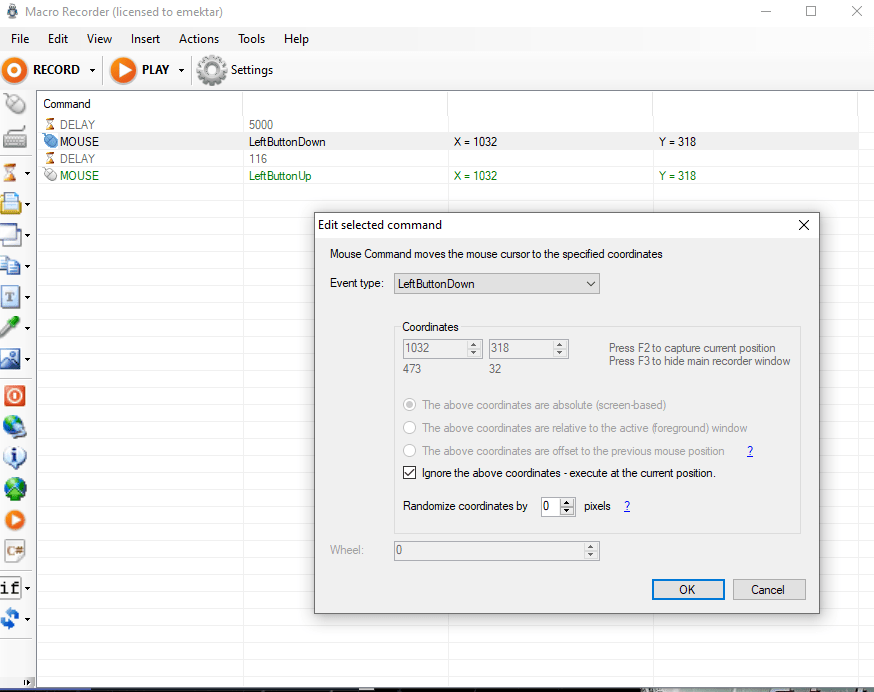Open the Insert menu
Viewport: 874px width, 692px height.
coord(145,39)
